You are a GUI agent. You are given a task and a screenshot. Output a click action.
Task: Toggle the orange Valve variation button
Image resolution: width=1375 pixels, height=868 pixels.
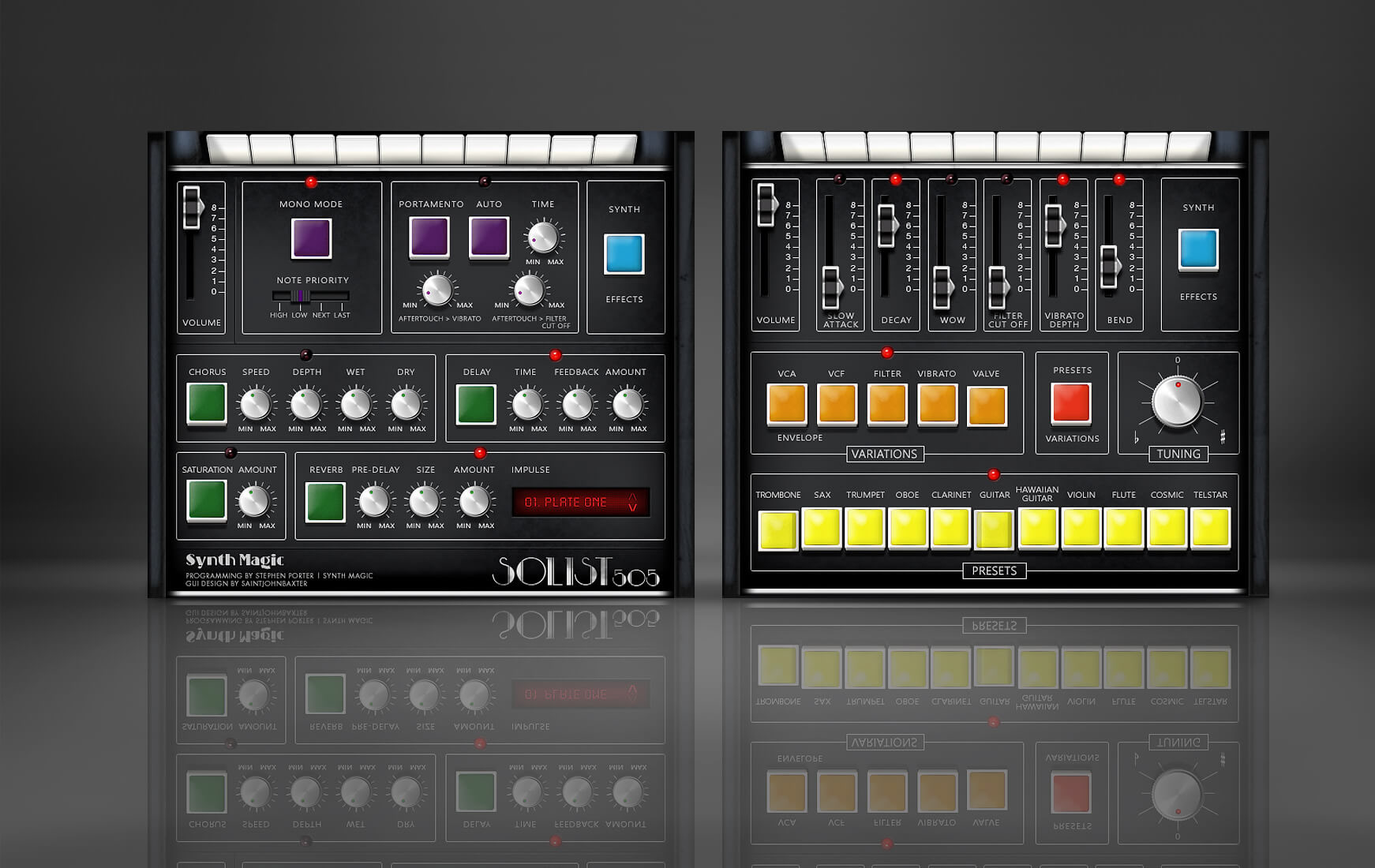(987, 406)
